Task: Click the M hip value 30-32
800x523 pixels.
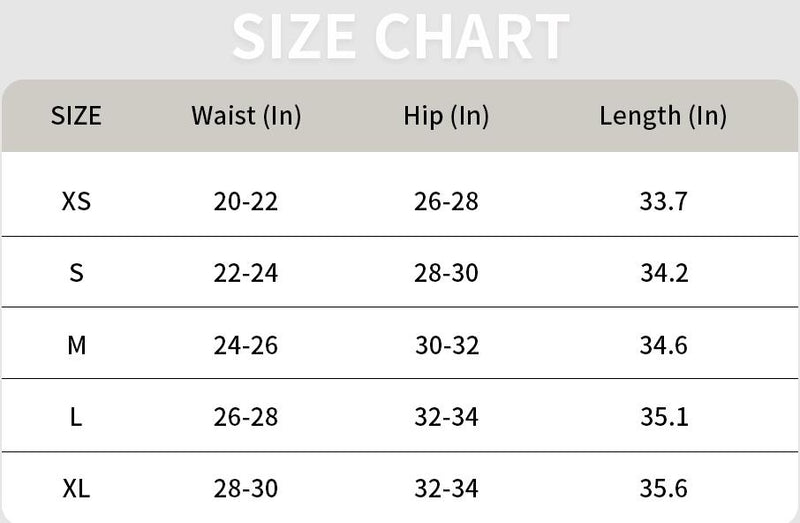Action: pyautogui.click(x=447, y=346)
